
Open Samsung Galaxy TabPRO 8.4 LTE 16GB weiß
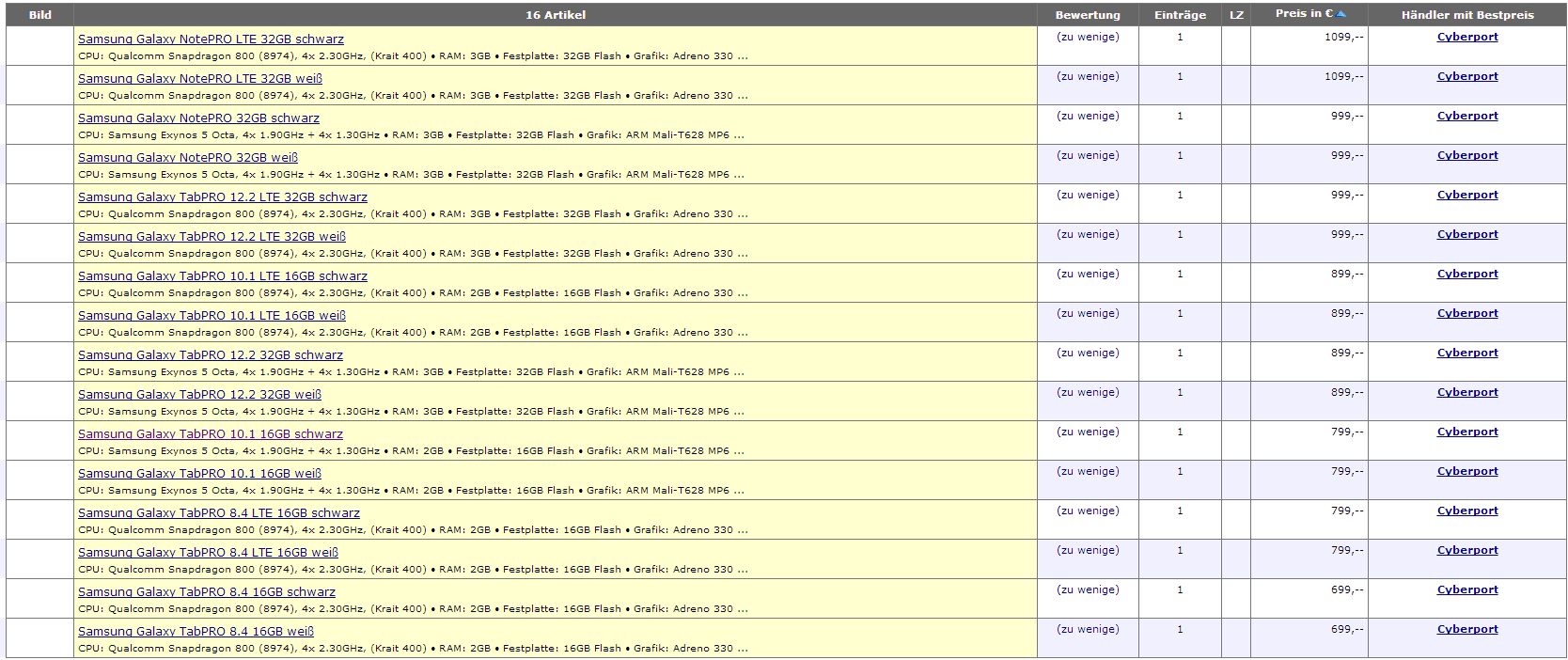tap(208, 553)
